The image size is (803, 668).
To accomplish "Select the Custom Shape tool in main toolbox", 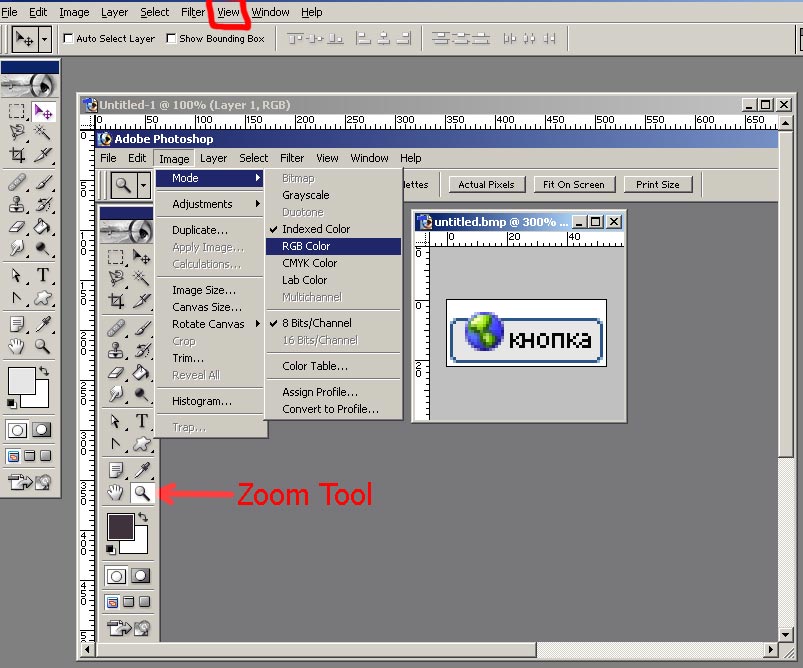I will (x=43, y=298).
